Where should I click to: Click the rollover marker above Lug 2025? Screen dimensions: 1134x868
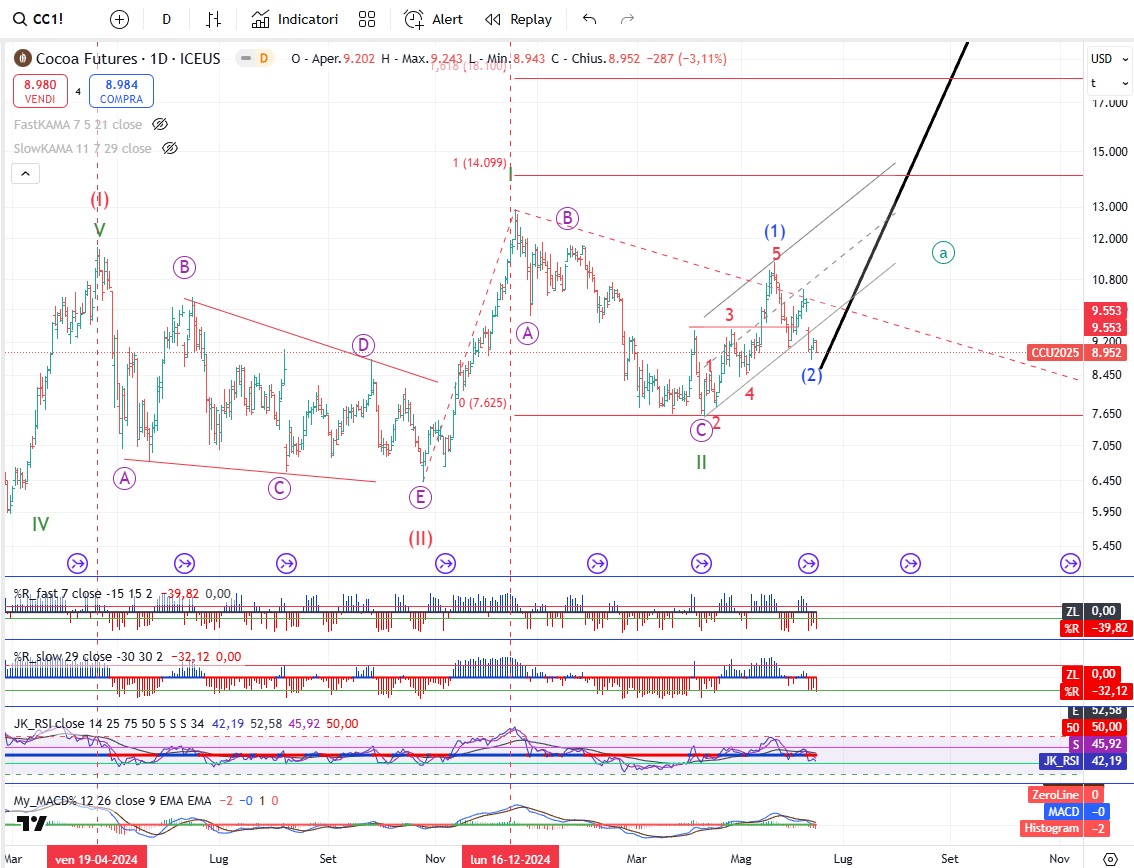tap(911, 563)
